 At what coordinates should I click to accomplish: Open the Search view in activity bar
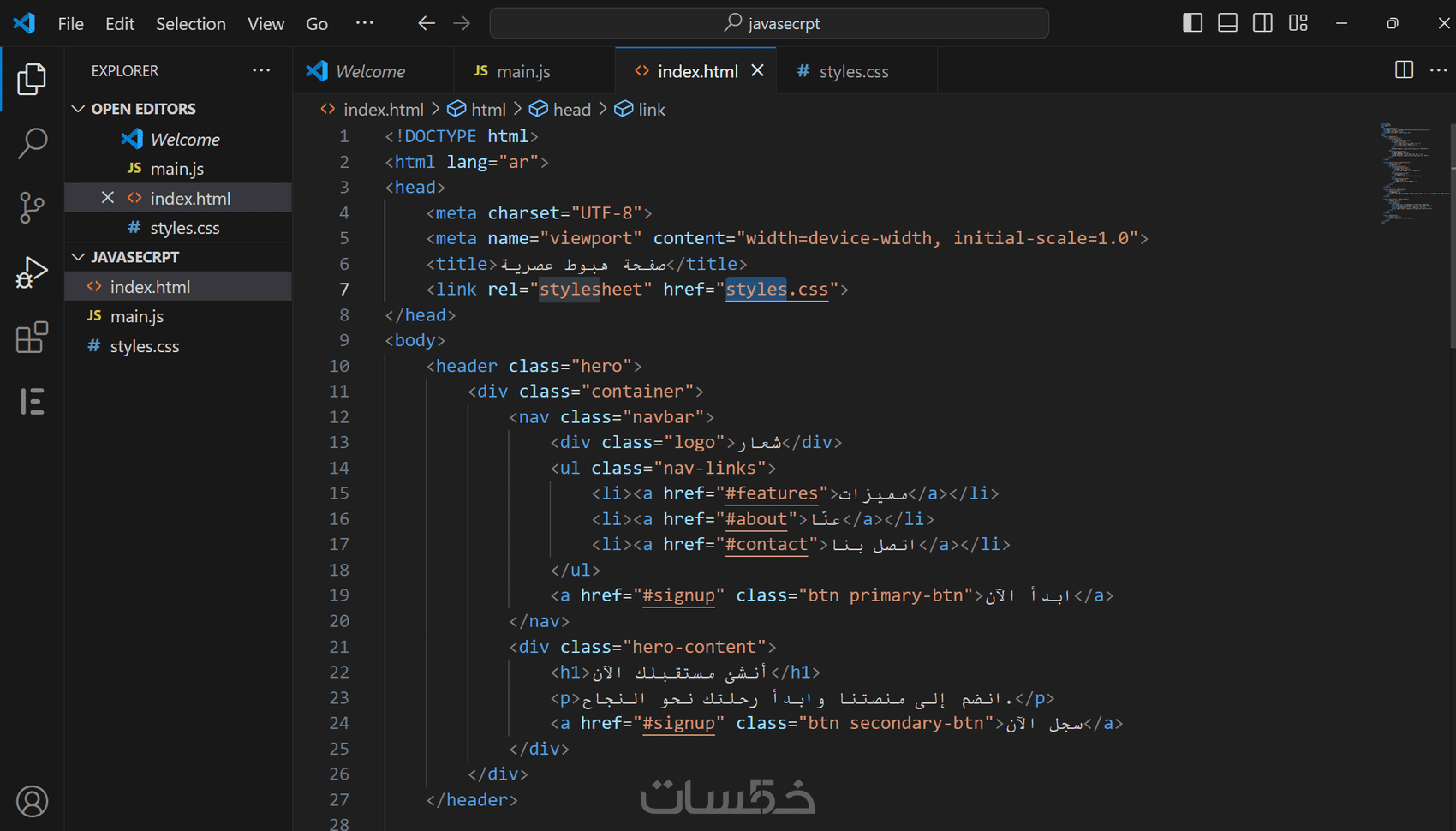[x=32, y=143]
